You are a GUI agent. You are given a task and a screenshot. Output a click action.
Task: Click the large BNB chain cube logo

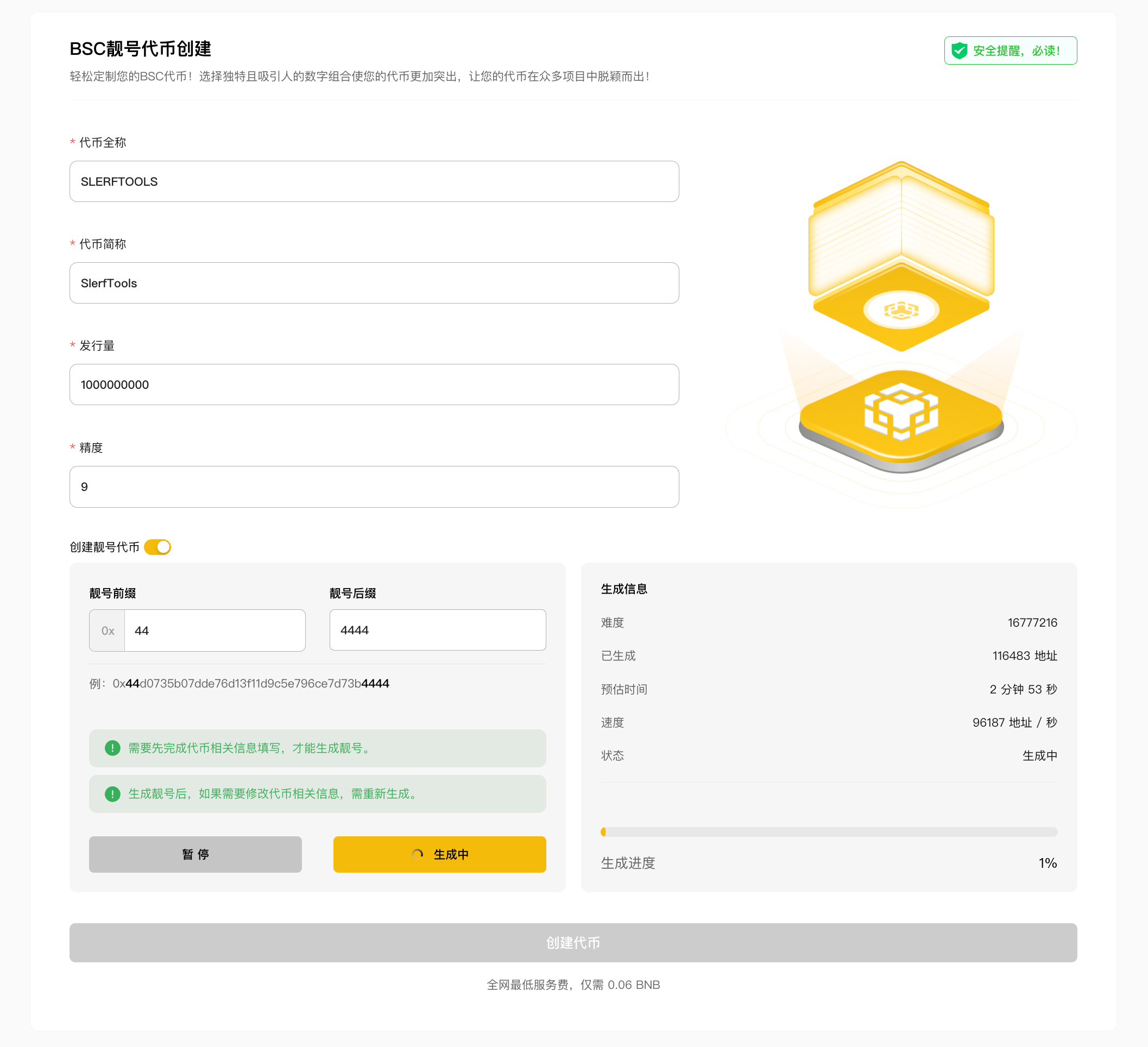click(x=901, y=412)
